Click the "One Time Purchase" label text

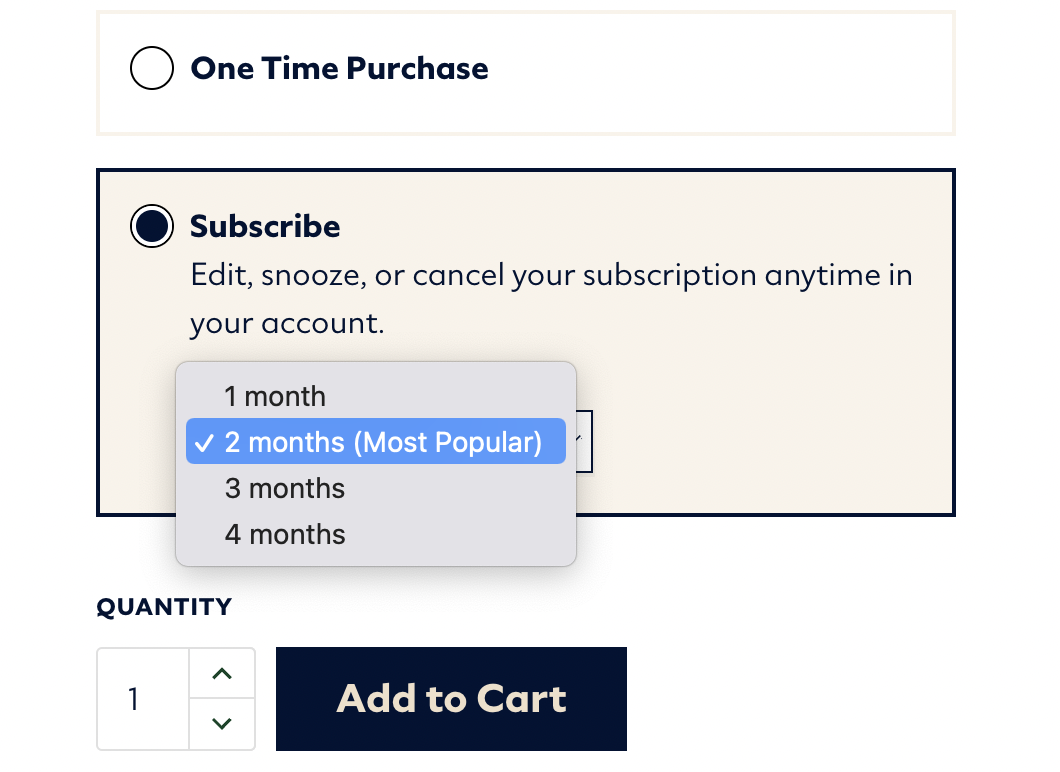point(339,68)
